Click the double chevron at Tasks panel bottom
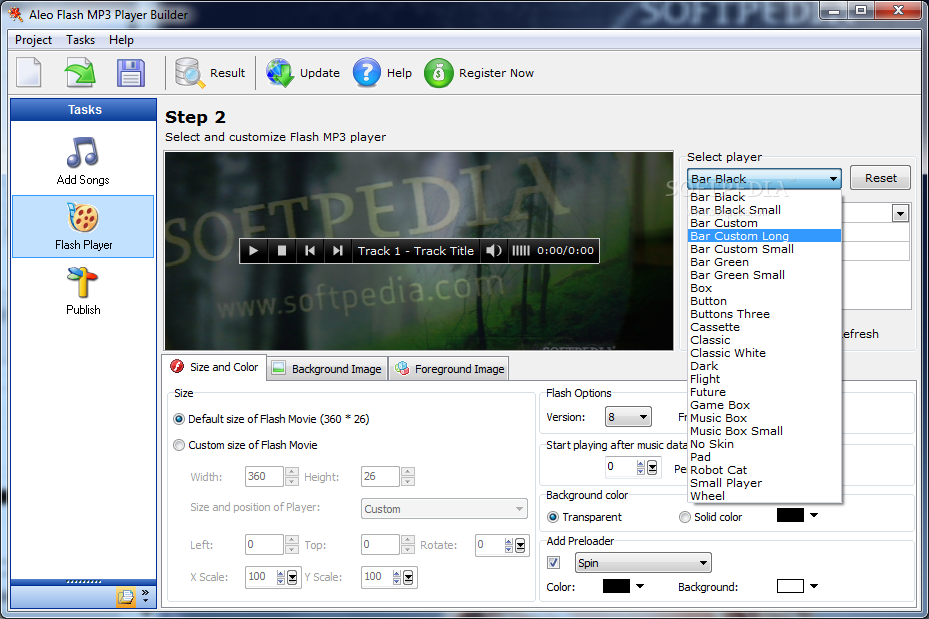The width and height of the screenshot is (929, 619). pos(145,595)
